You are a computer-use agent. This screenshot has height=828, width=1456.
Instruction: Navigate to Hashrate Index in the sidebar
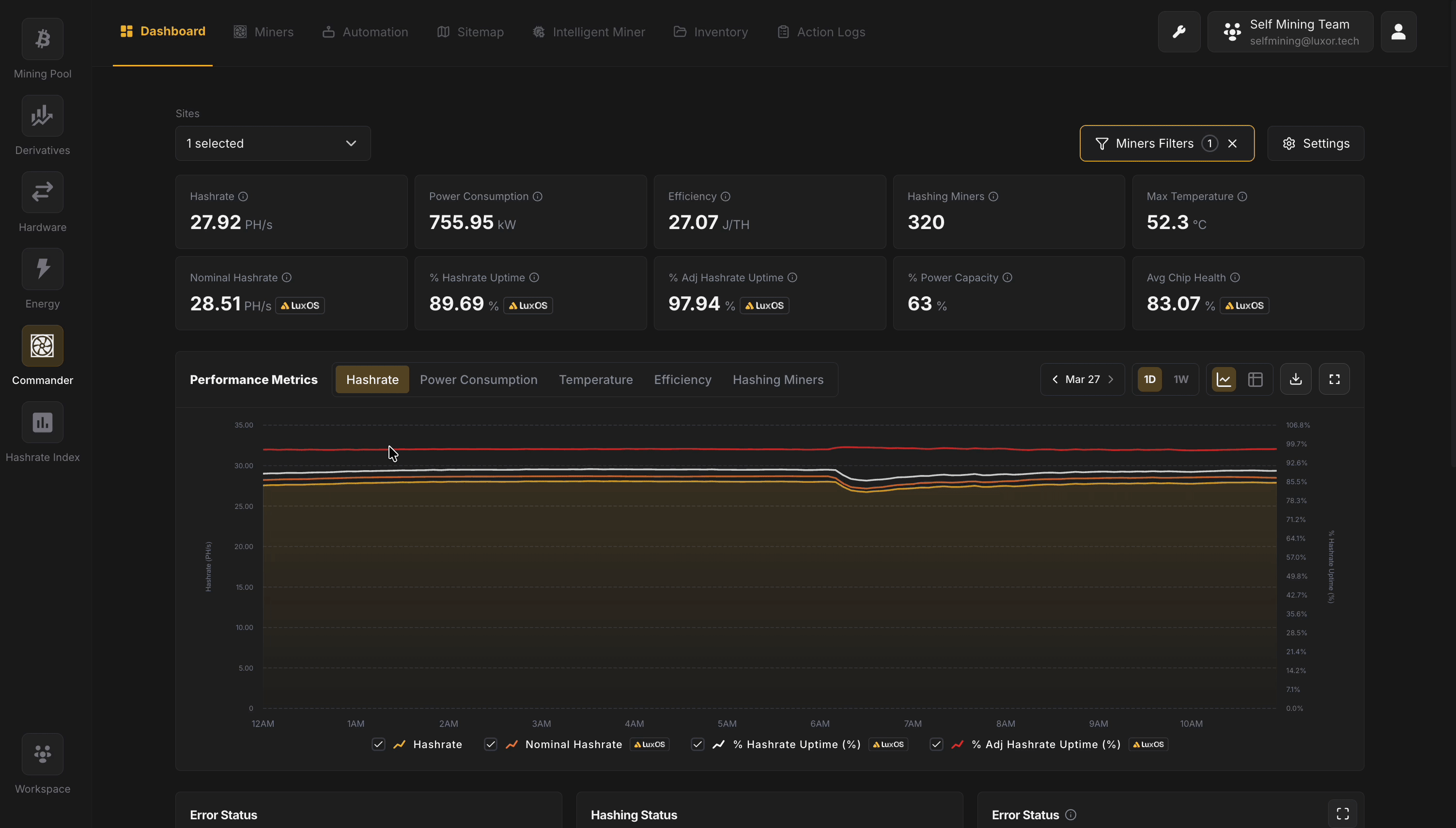[42, 423]
